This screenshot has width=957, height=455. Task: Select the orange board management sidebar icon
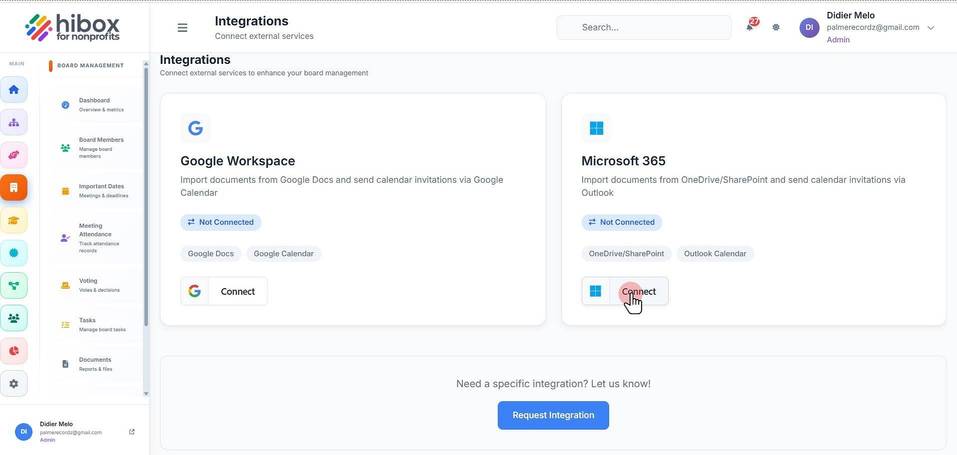click(13, 187)
